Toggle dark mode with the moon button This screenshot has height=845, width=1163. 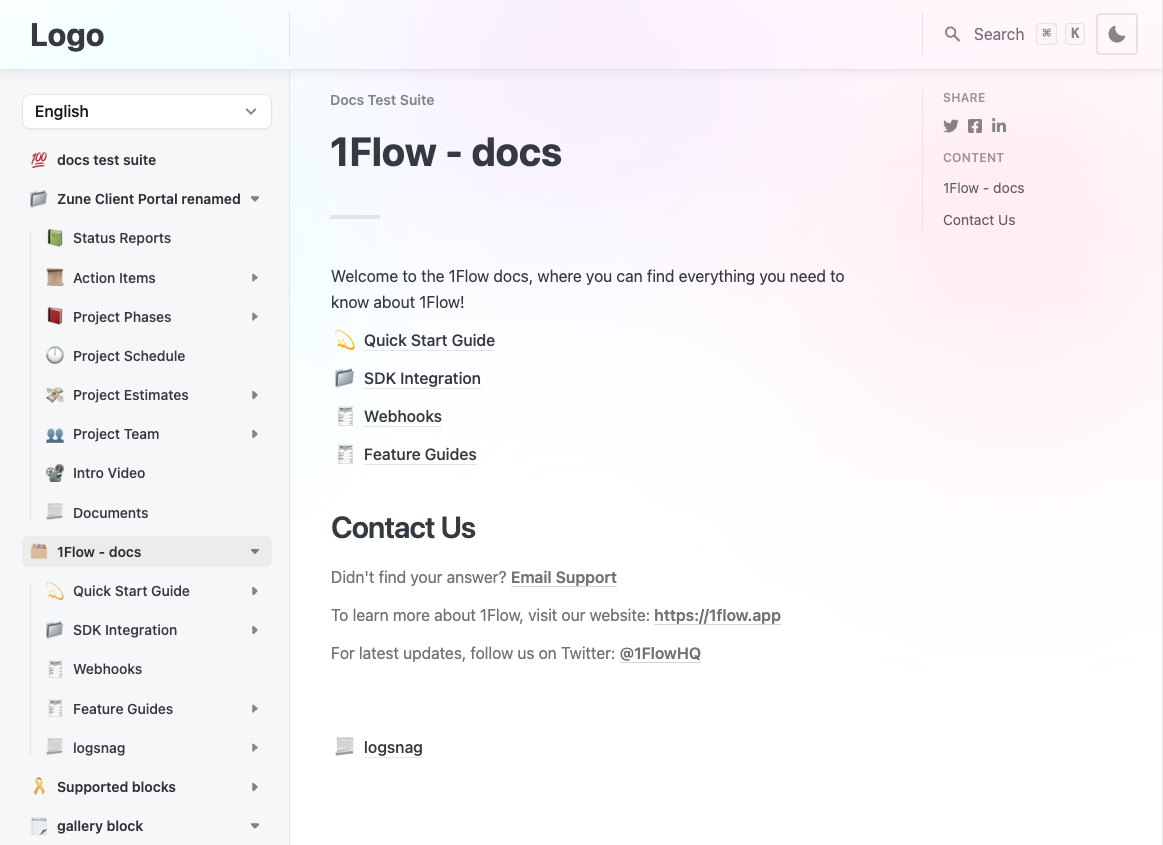pos(1116,34)
